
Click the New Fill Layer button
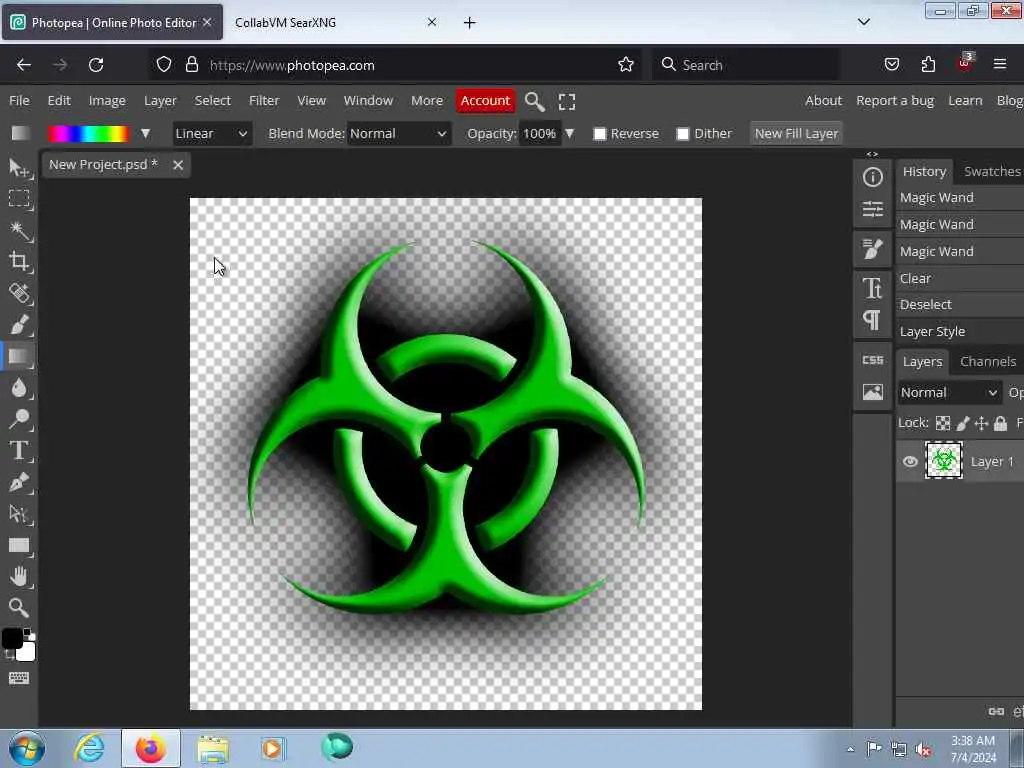[x=796, y=134]
